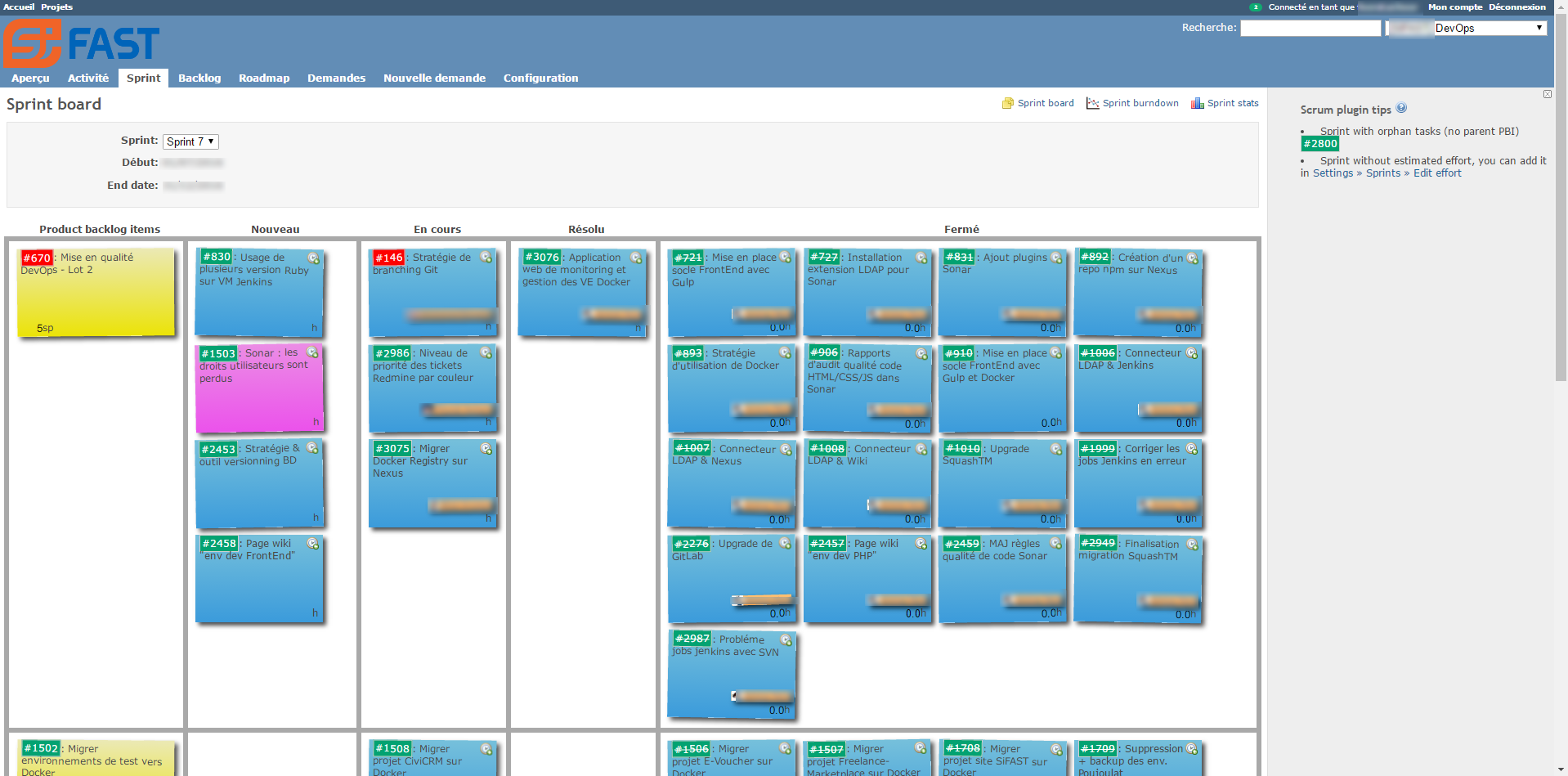Open magnifier icon on task #893 card
Viewport: 1568px width, 776px height.
(786, 353)
